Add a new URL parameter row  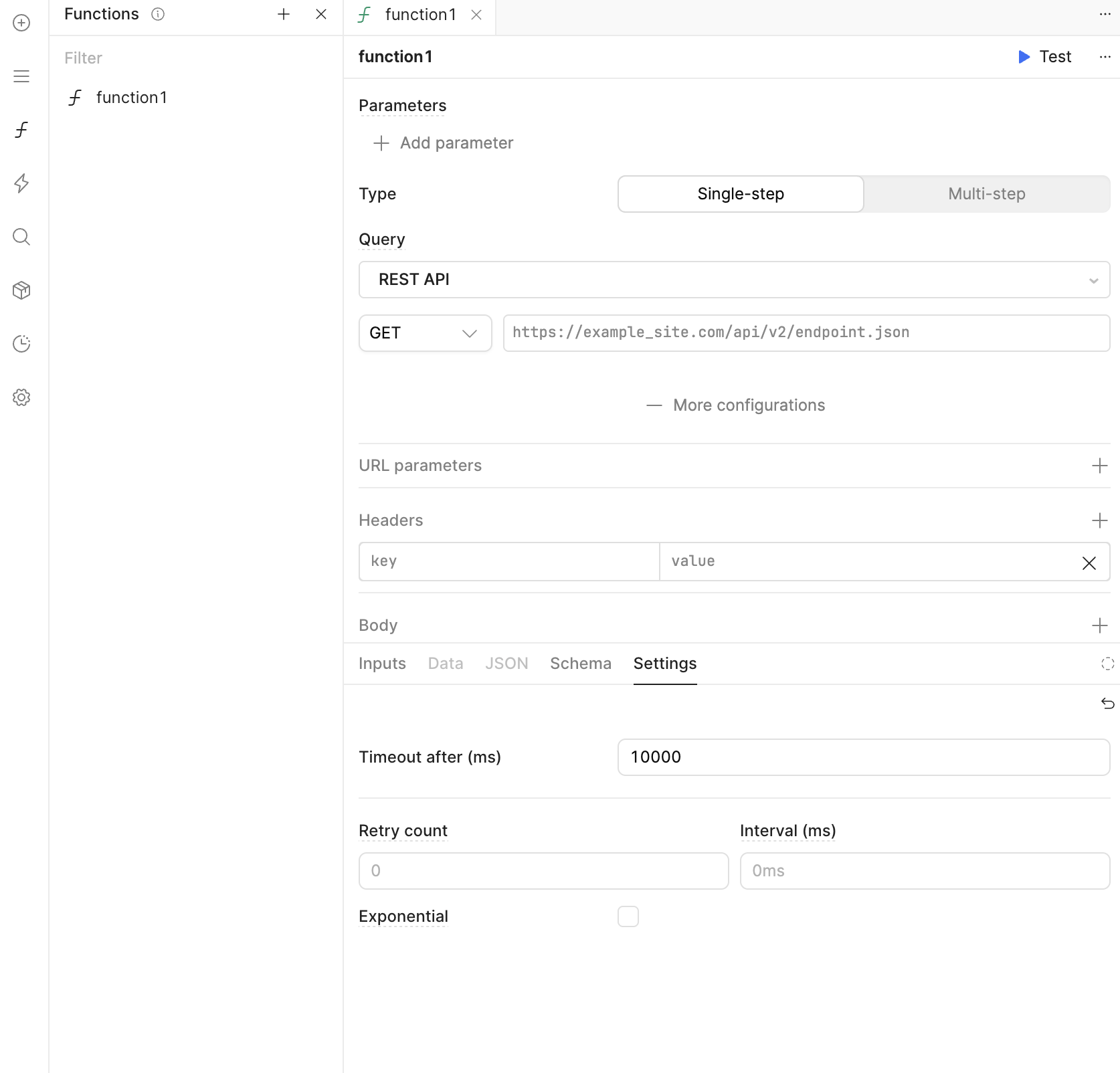[1099, 466]
